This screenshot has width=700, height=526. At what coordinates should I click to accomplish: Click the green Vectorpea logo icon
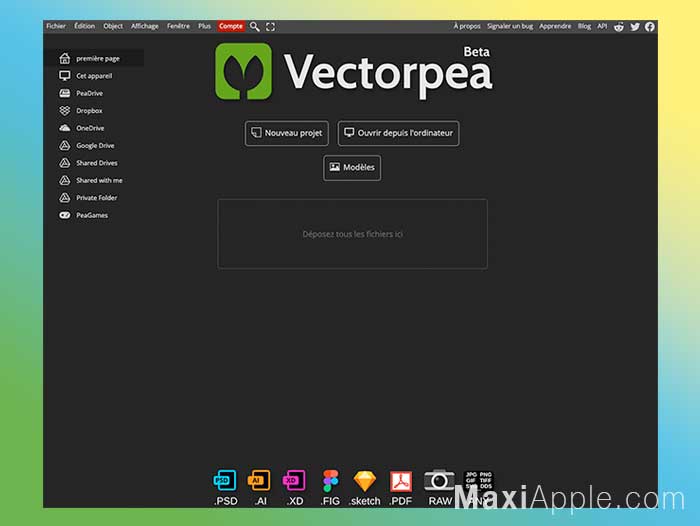[243, 71]
